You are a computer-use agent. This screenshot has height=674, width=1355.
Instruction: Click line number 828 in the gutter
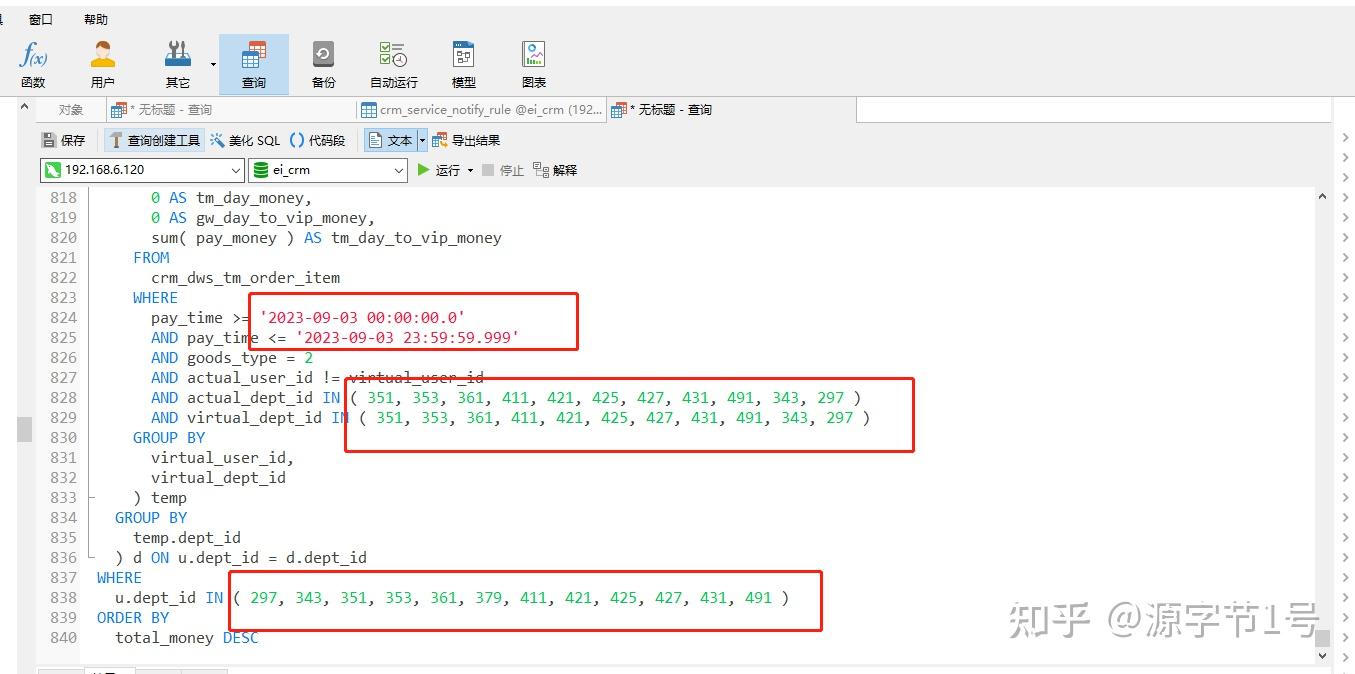point(63,397)
